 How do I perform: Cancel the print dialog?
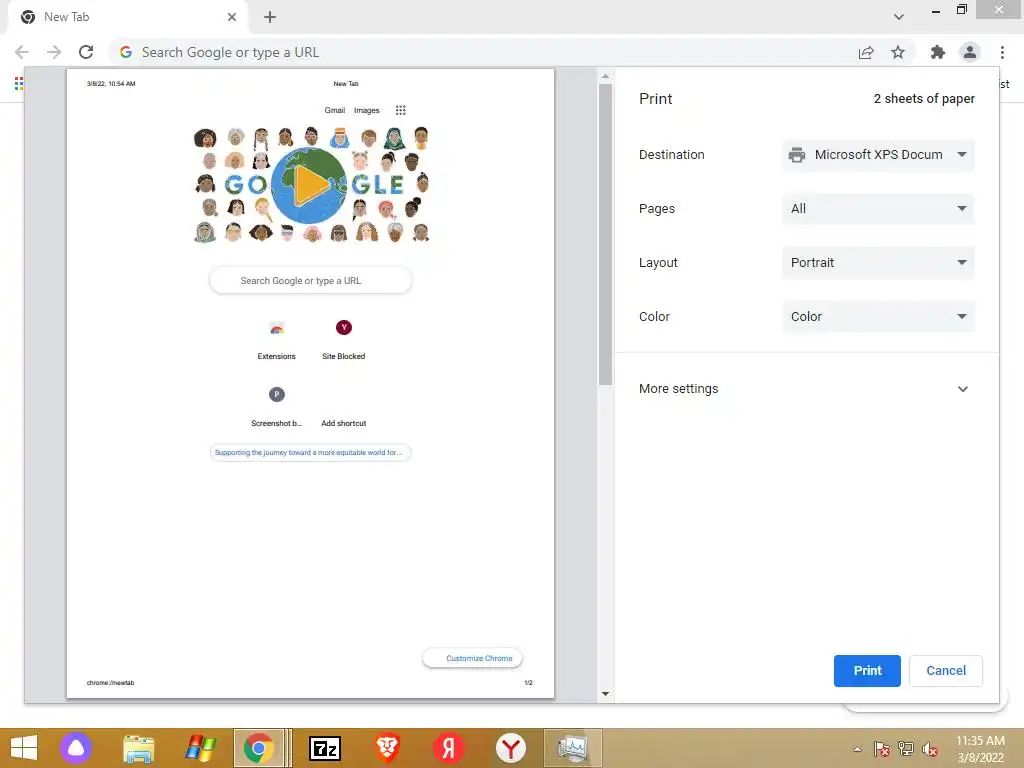pyautogui.click(x=946, y=671)
